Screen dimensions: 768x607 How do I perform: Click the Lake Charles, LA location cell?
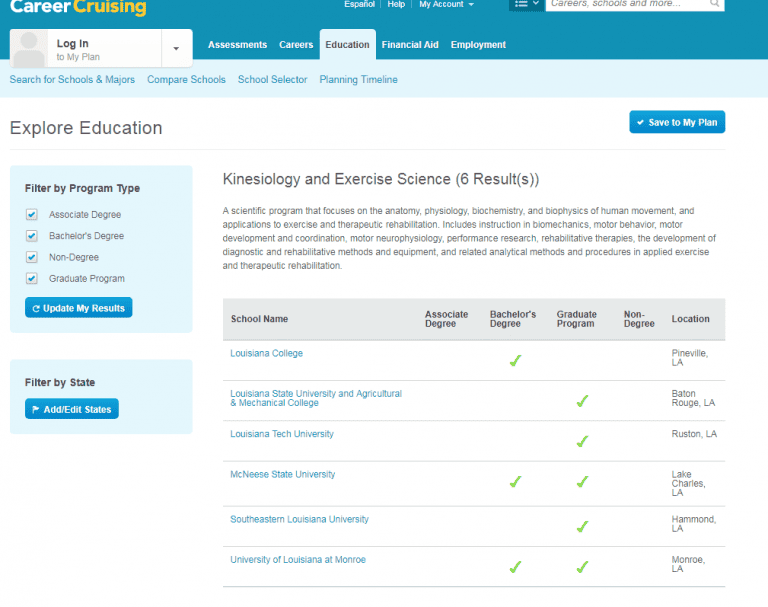[688, 484]
